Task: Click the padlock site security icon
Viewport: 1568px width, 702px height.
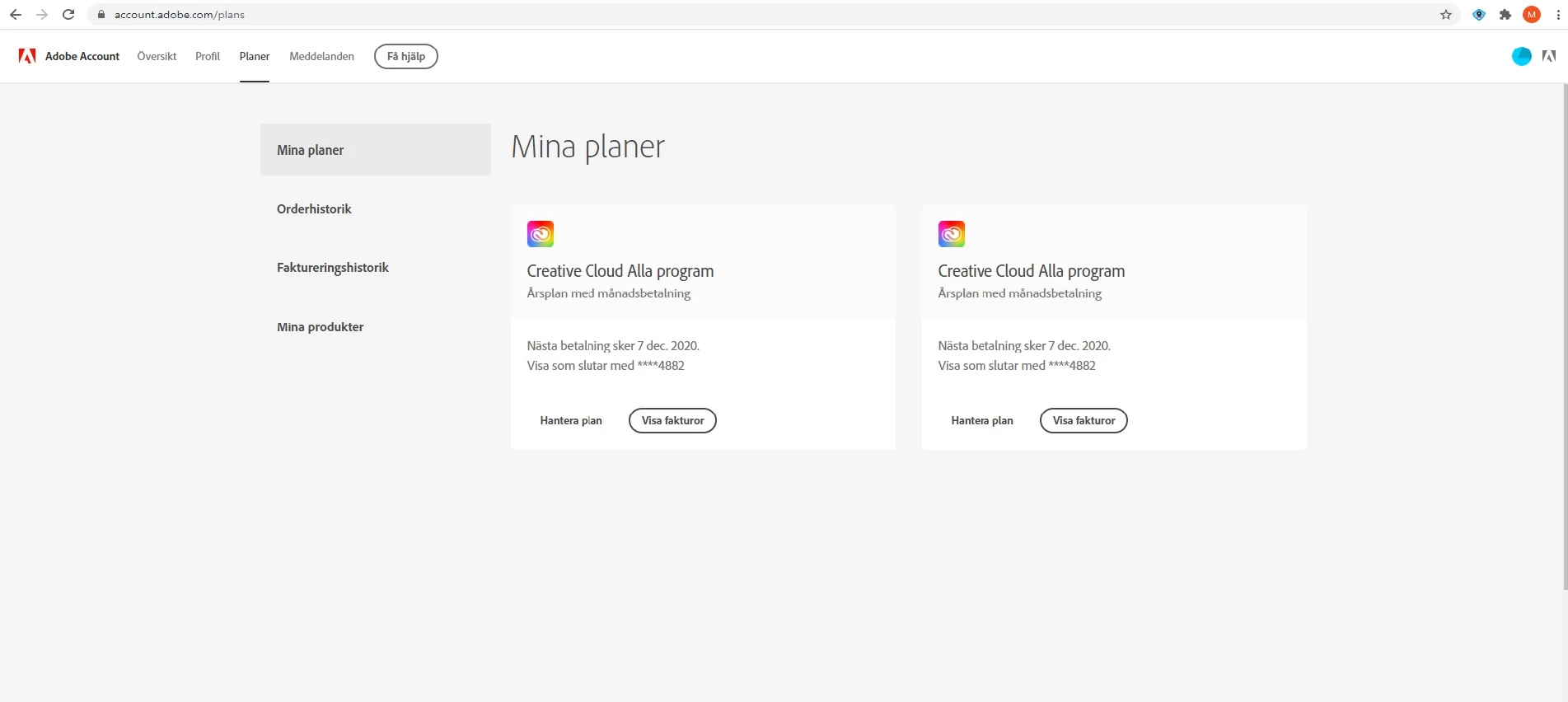Action: tap(101, 15)
